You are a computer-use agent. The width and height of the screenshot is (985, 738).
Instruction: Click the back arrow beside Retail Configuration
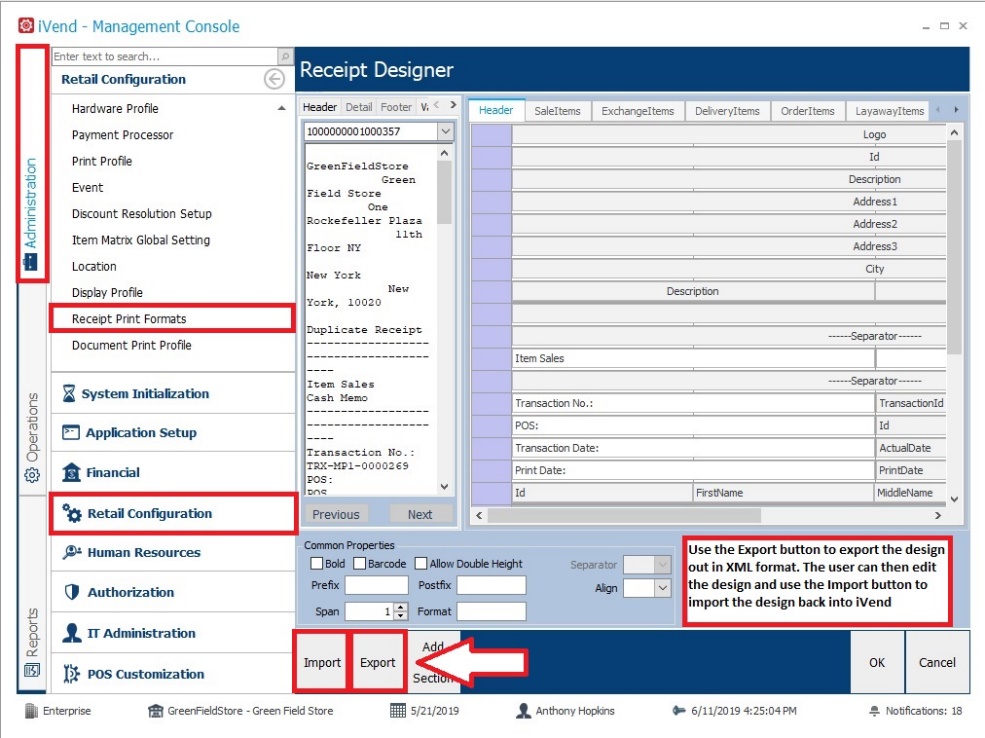point(274,79)
